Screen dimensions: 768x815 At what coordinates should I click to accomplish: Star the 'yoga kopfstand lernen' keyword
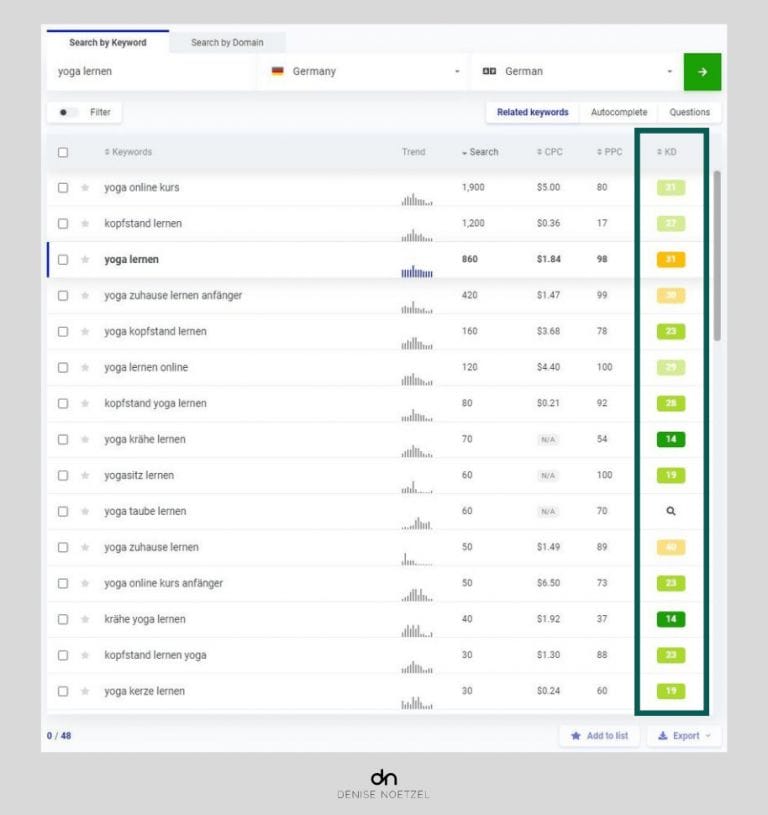tap(85, 332)
